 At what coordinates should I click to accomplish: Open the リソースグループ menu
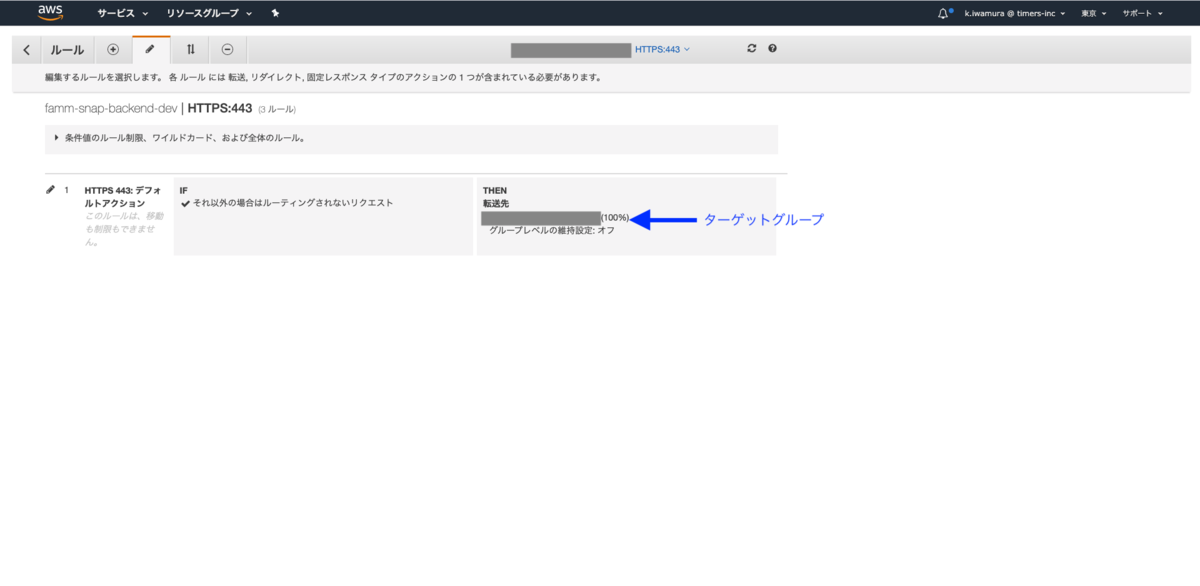[201, 13]
